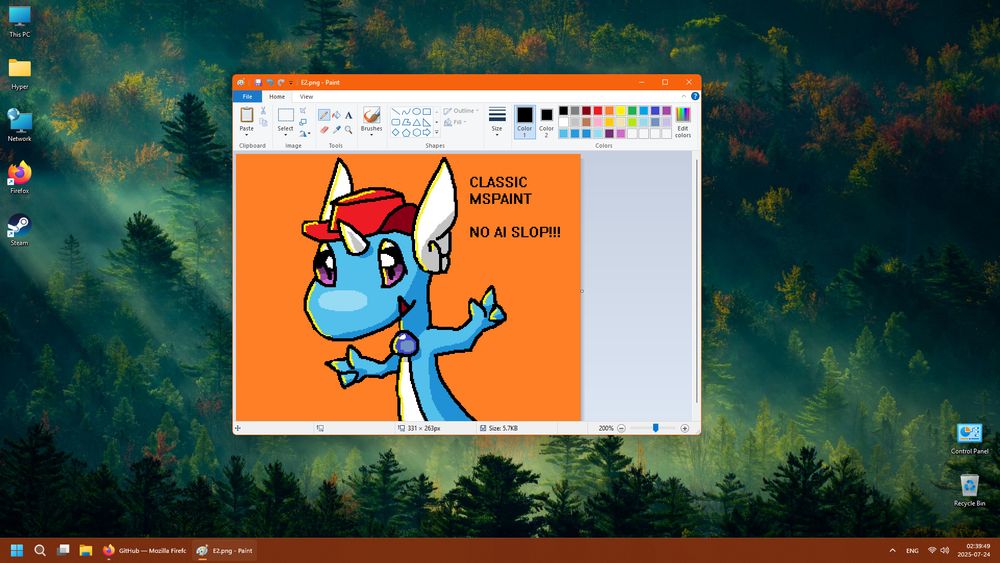The image size is (1000, 563).
Task: Move the zoom slider handle
Action: (x=655, y=428)
